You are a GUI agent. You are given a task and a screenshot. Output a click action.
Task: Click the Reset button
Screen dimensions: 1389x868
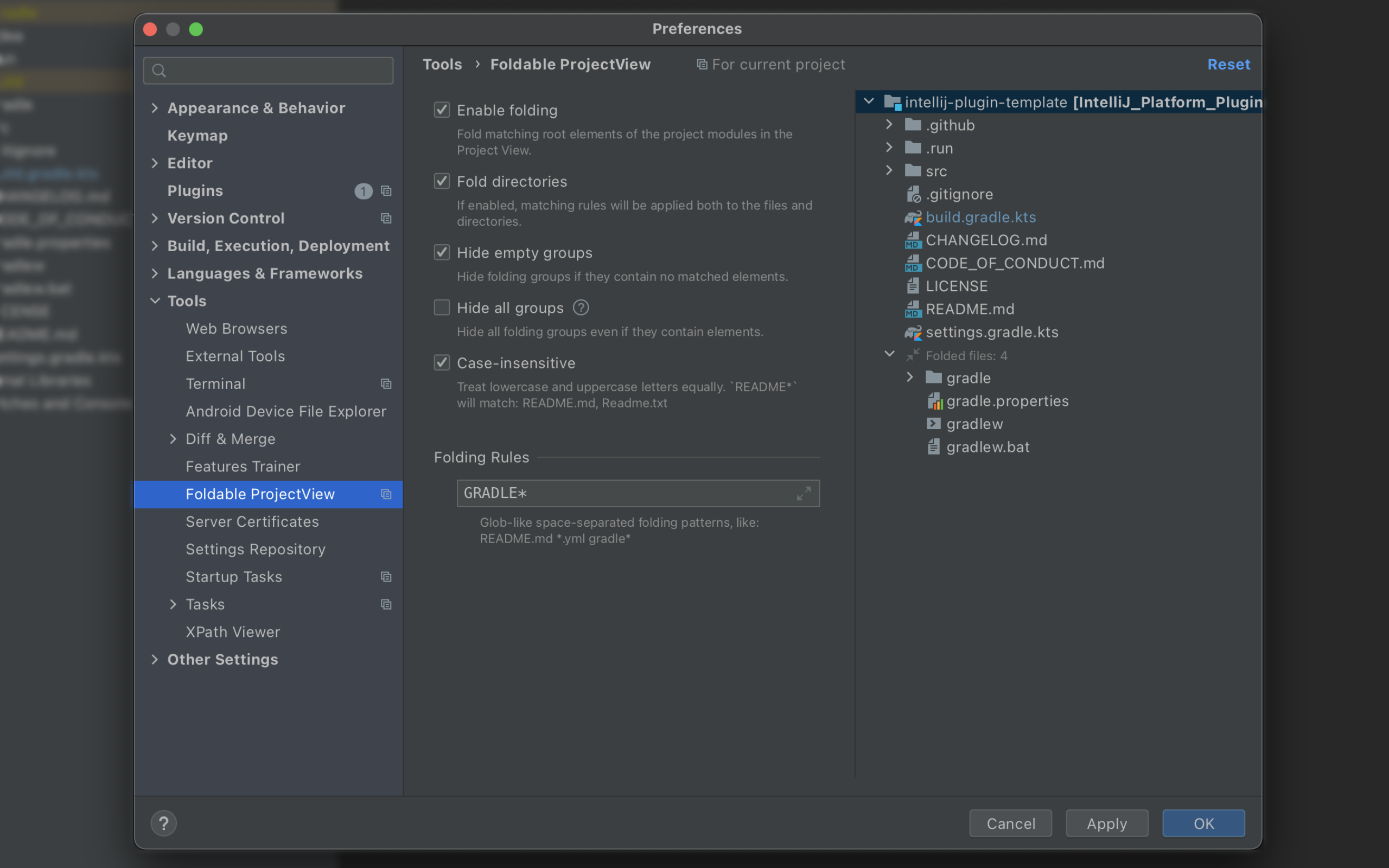1229,64
